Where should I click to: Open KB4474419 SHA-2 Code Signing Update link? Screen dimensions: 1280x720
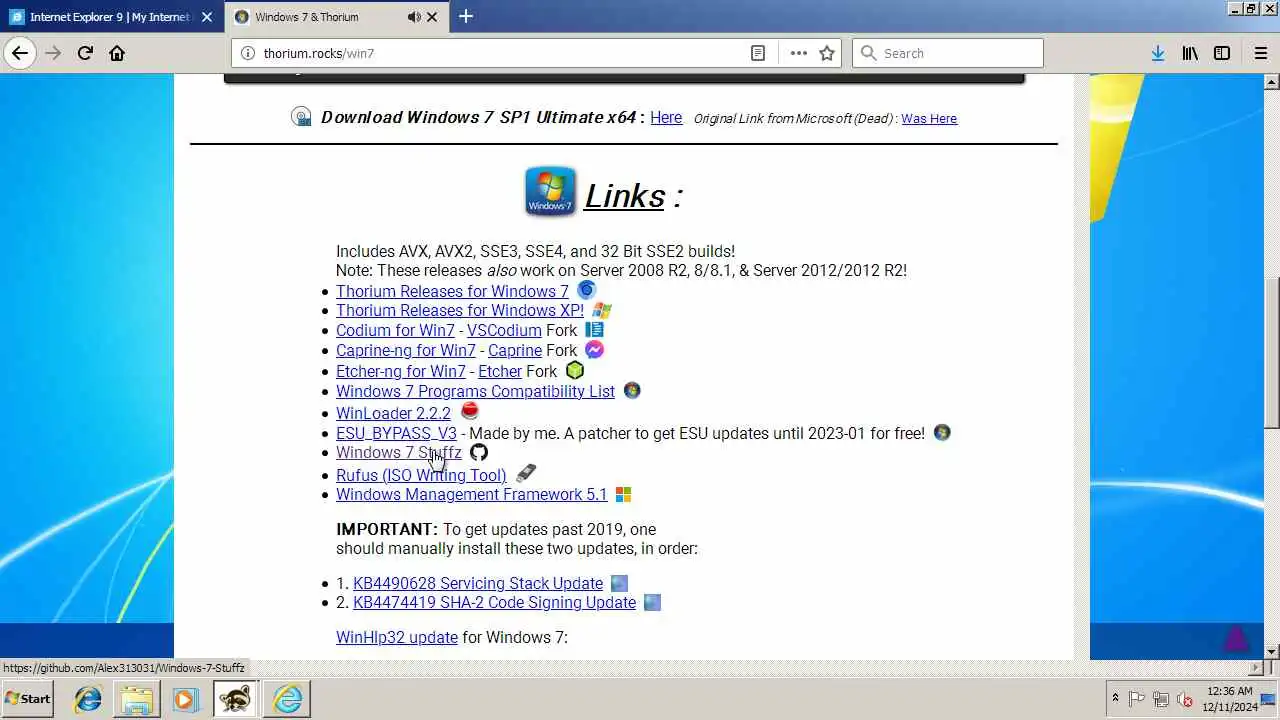(494, 602)
